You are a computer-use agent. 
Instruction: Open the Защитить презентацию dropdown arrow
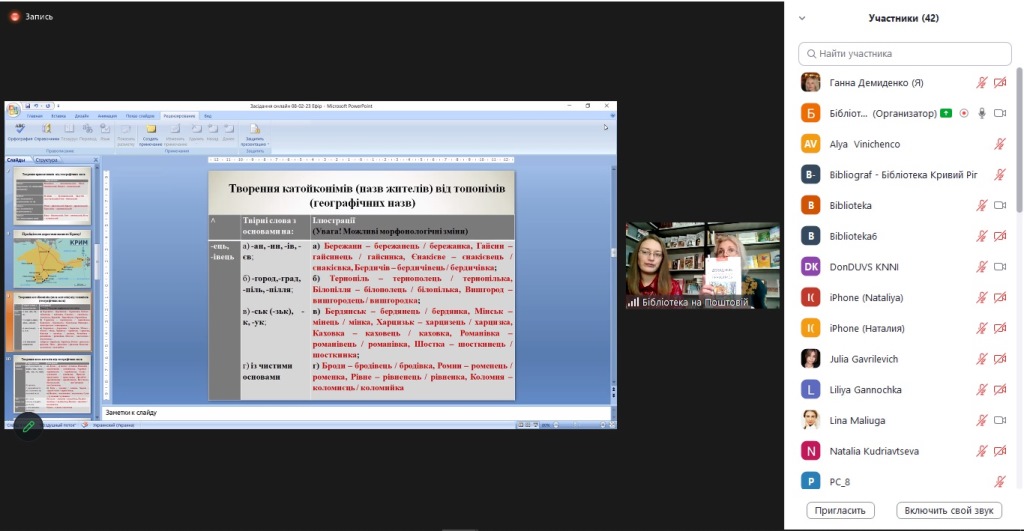coord(268,144)
